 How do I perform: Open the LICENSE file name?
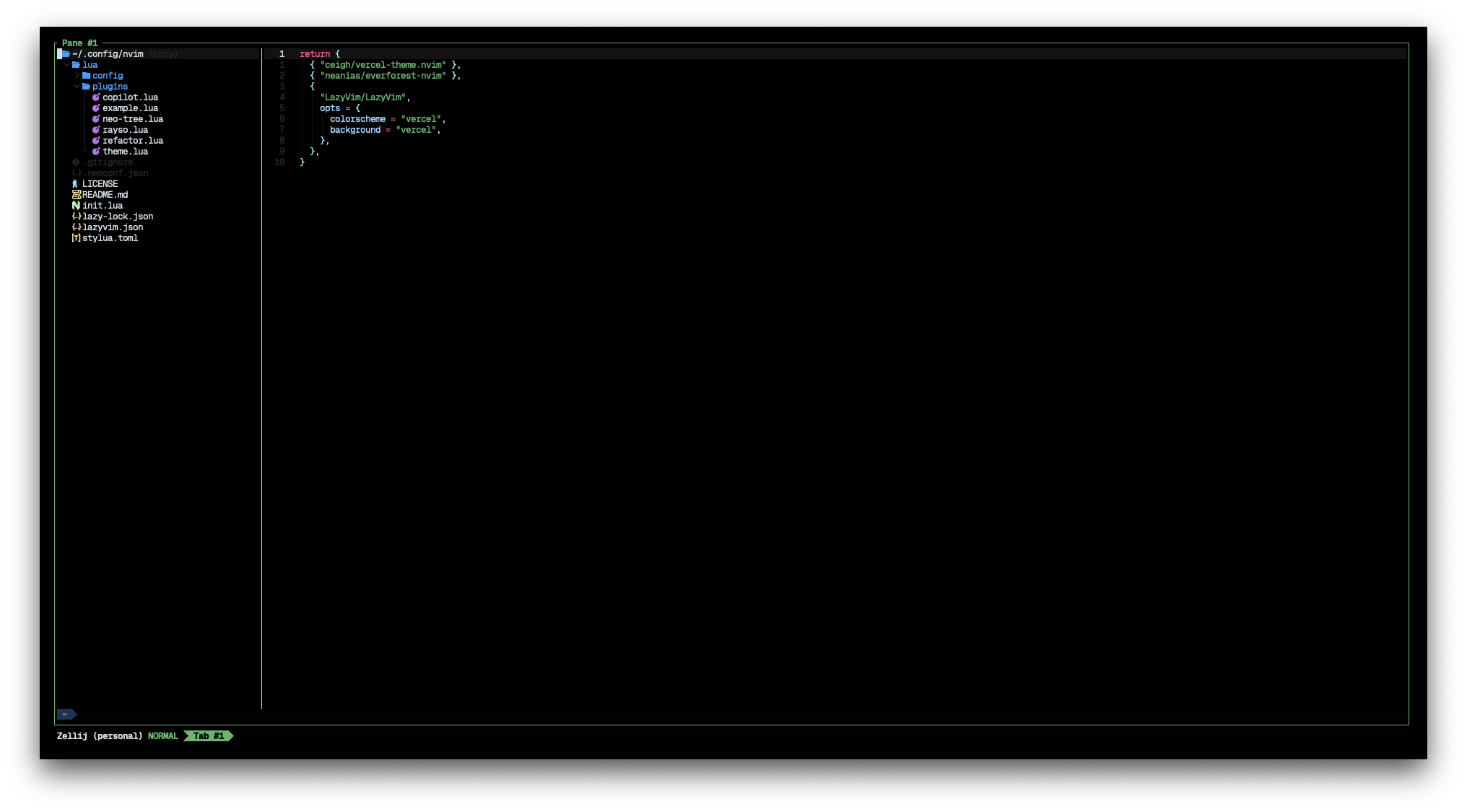click(100, 184)
